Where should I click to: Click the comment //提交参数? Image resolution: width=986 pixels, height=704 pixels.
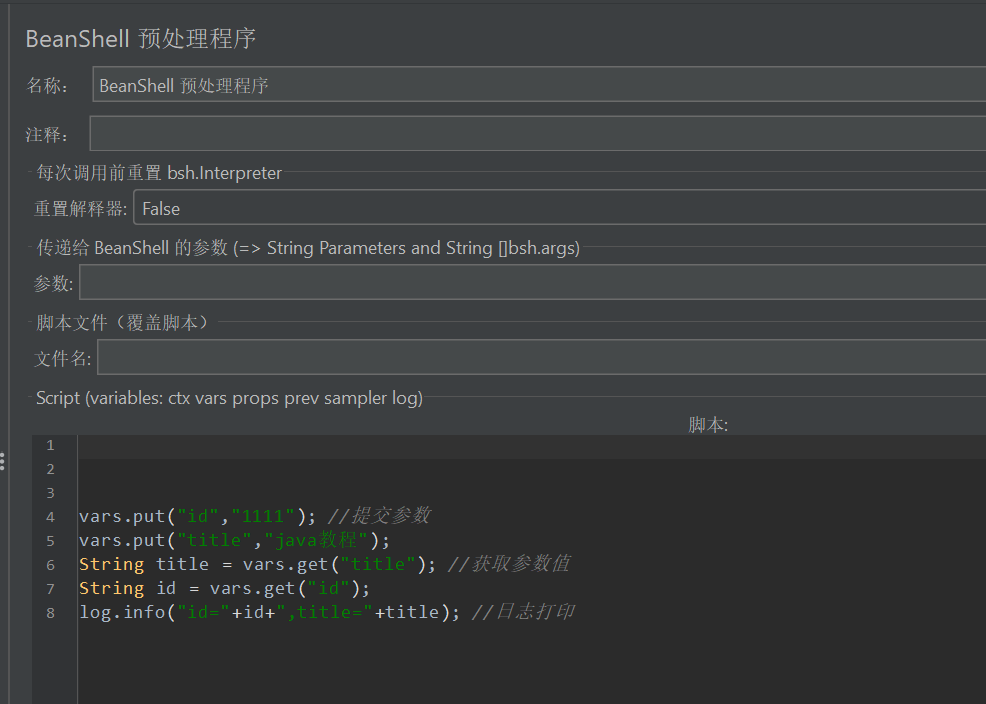379,516
